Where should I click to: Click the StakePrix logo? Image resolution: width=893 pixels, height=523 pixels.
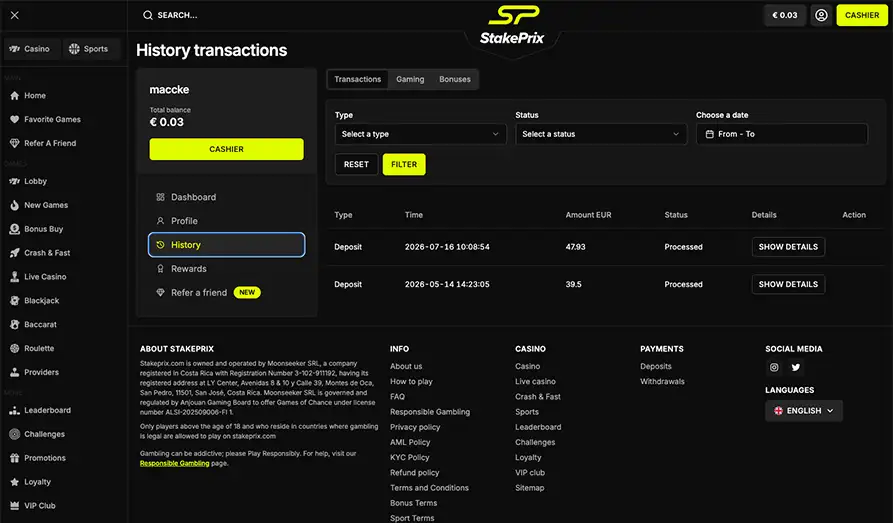pyautogui.click(x=512, y=26)
